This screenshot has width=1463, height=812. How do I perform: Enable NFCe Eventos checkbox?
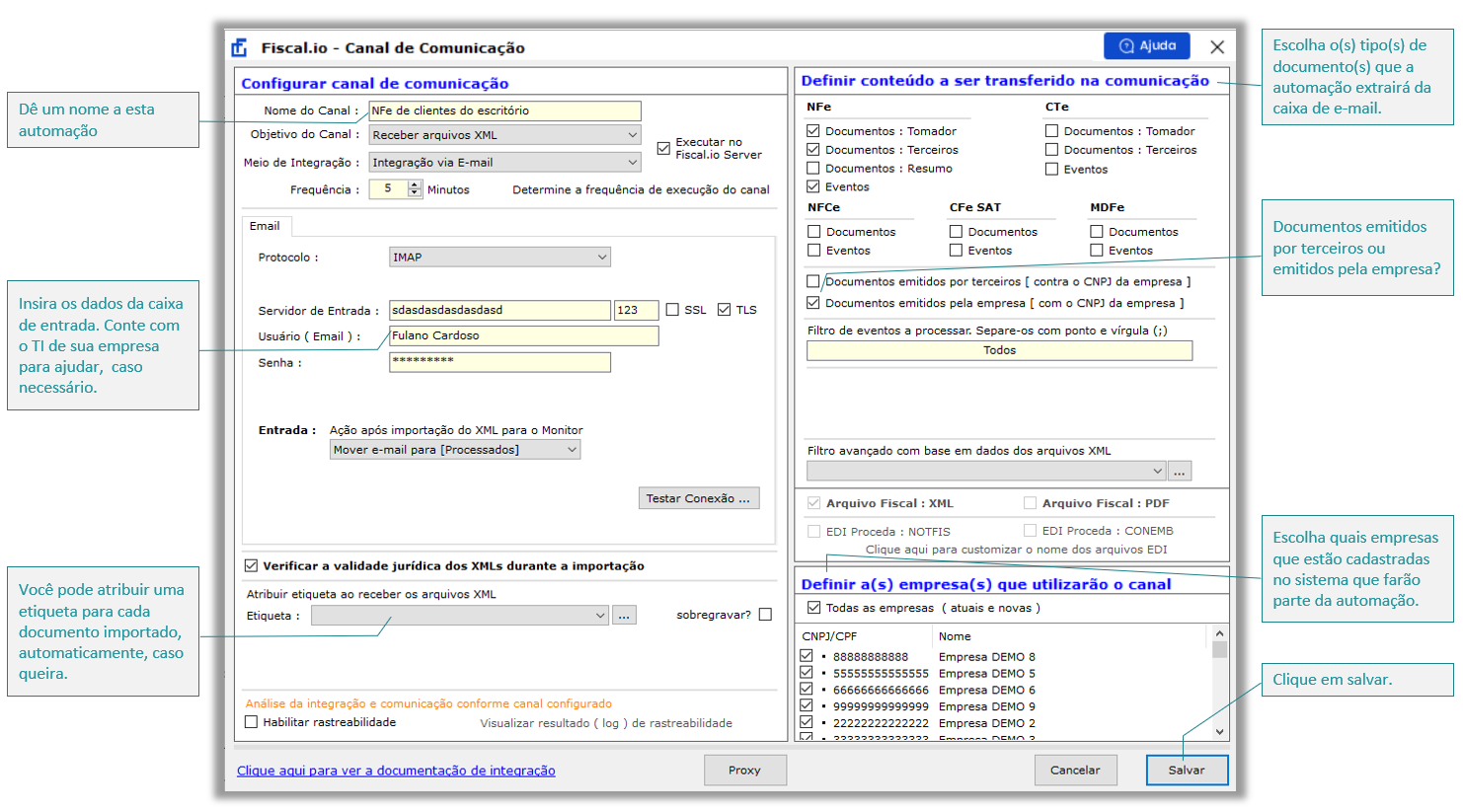pyautogui.click(x=813, y=250)
